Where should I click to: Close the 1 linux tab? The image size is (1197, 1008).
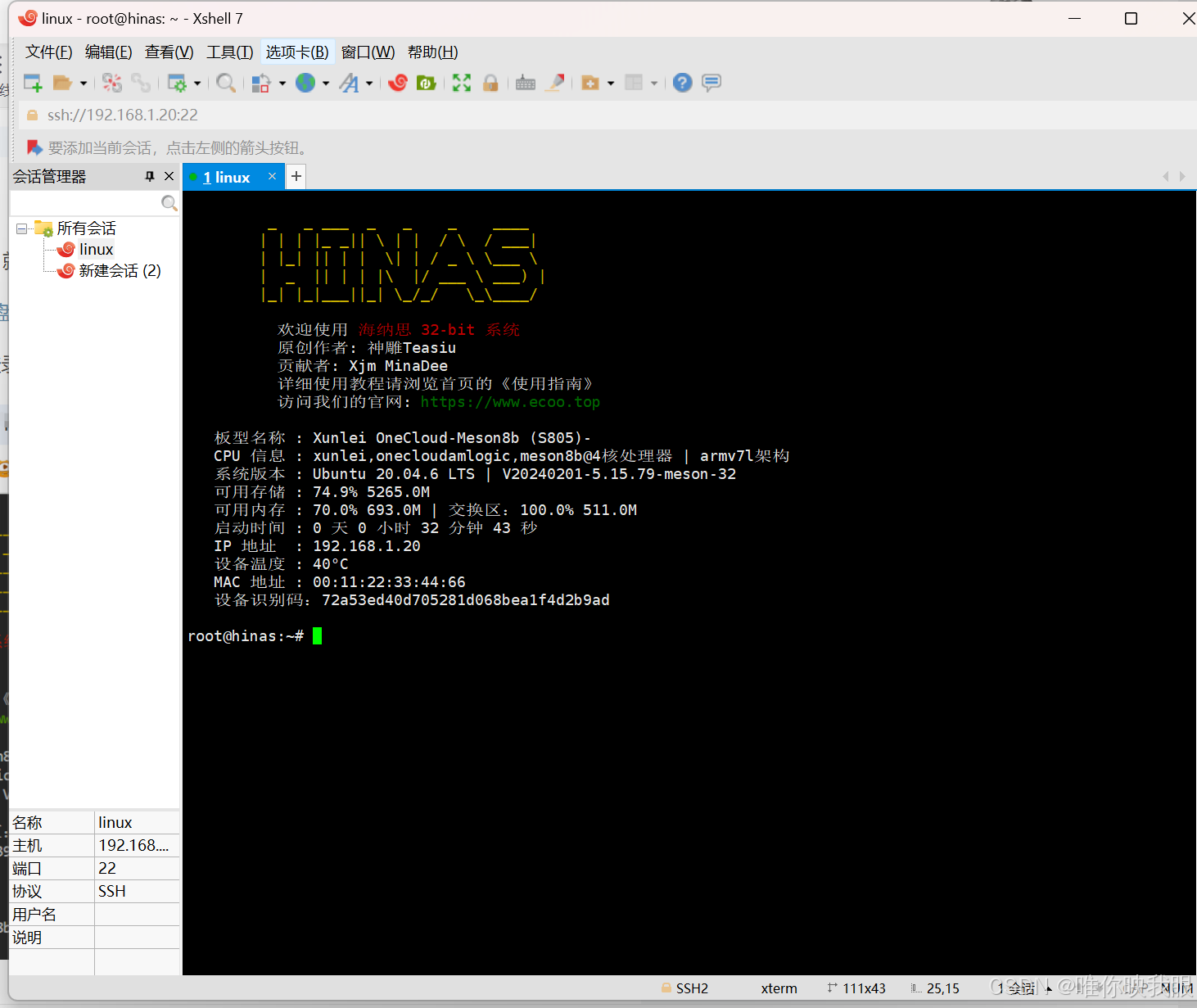[x=273, y=177]
